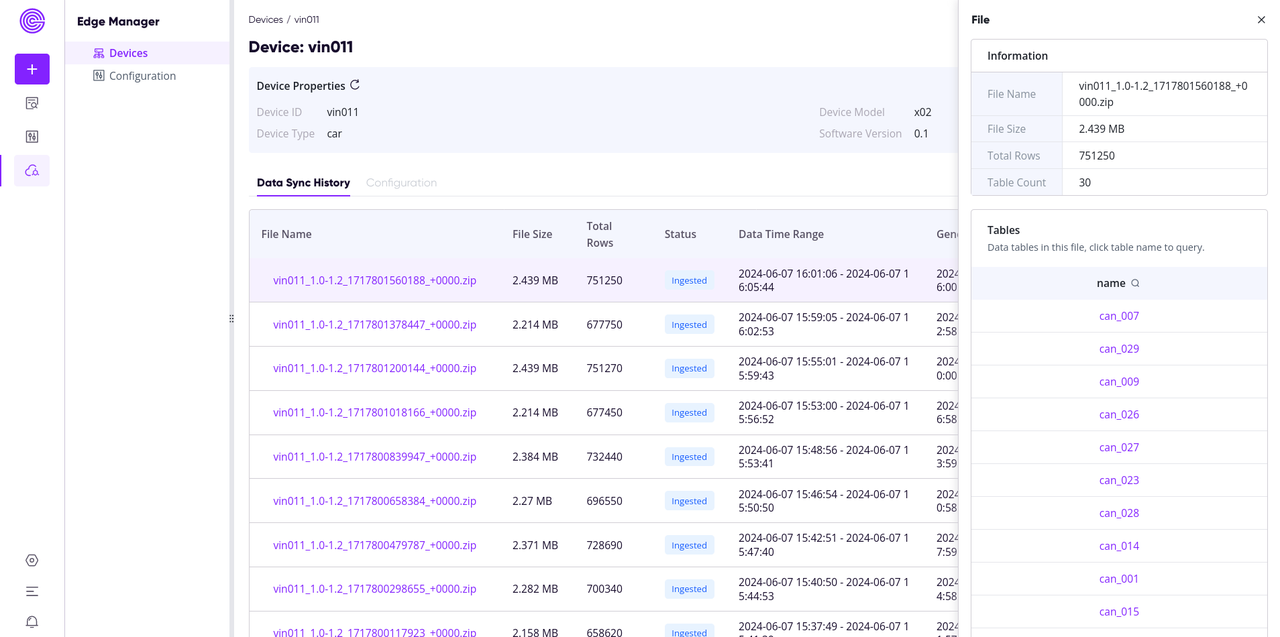Click Ingested status for 751250 rows file
Image resolution: width=1280 pixels, height=637 pixels.
(689, 281)
